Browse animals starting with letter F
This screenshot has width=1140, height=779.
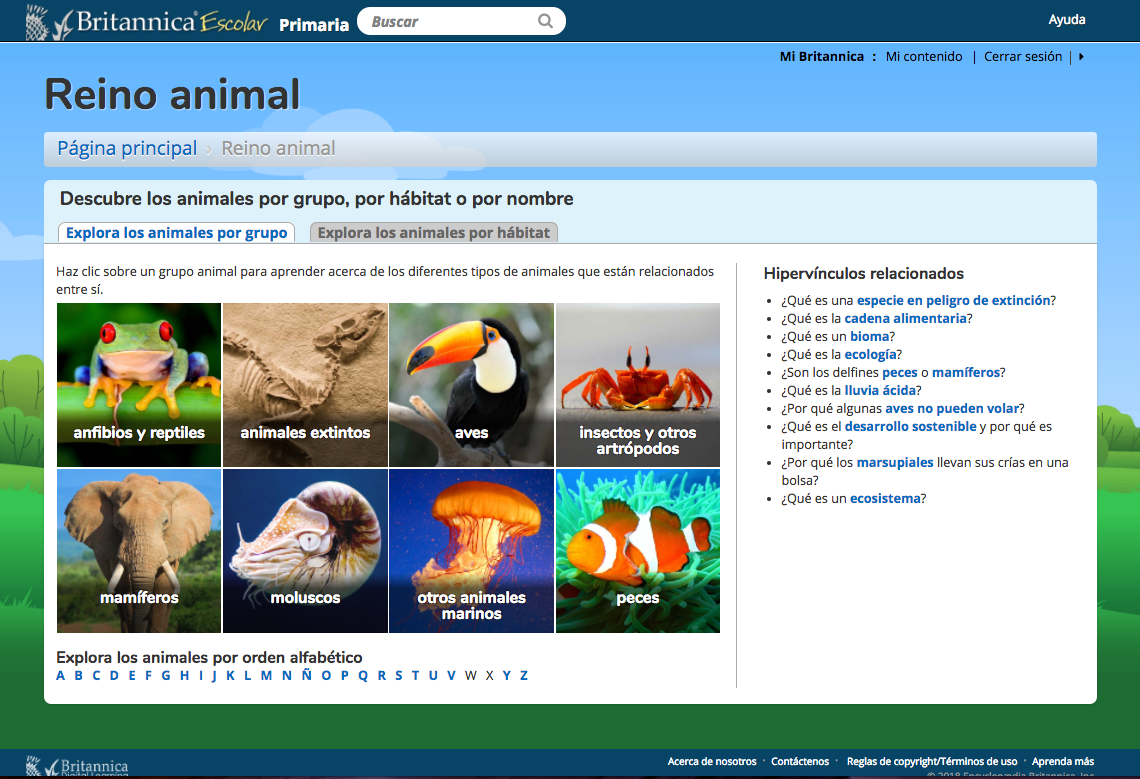coord(148,676)
